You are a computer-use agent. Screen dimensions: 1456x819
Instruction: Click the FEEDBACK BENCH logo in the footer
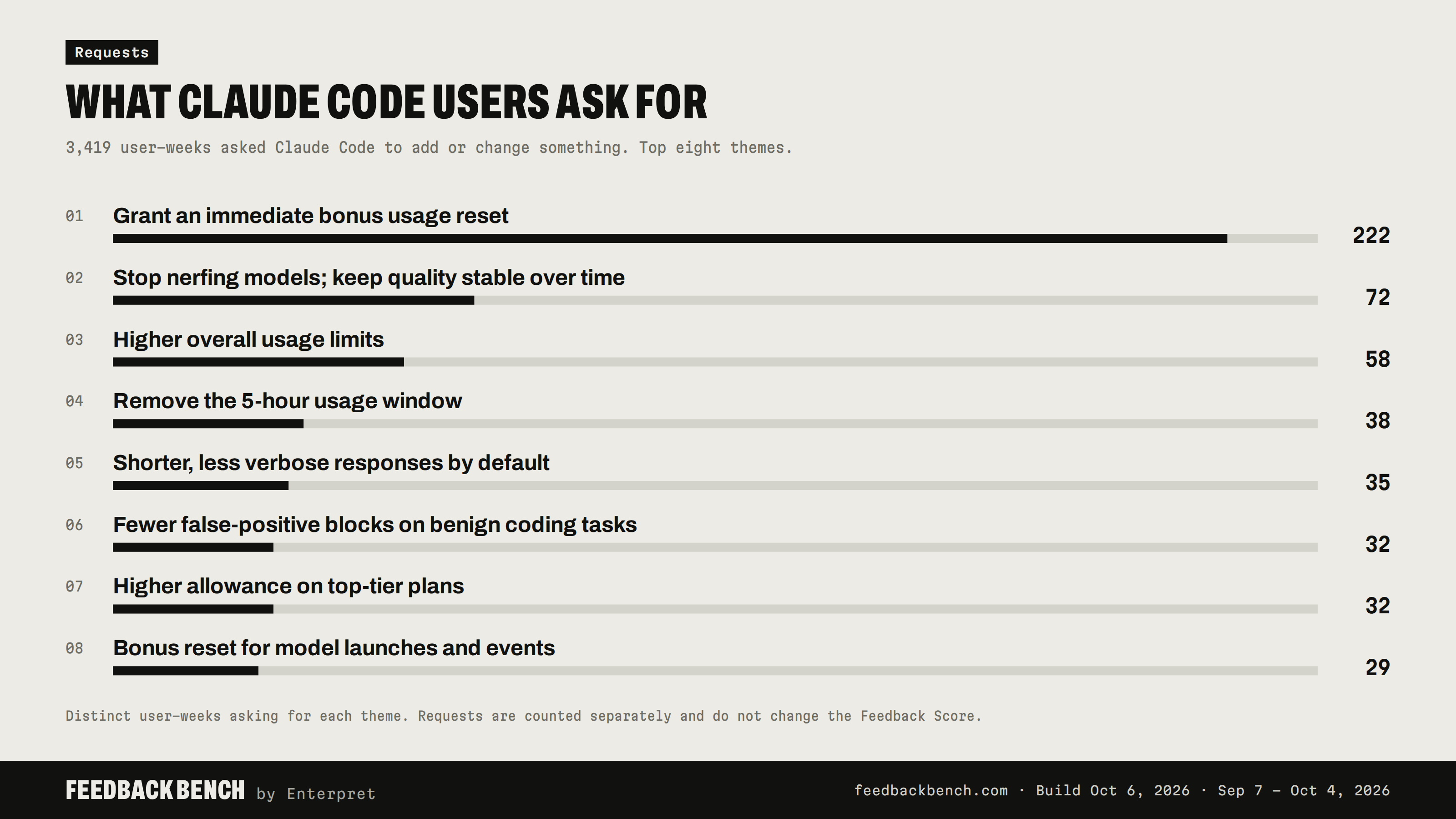pos(155,790)
